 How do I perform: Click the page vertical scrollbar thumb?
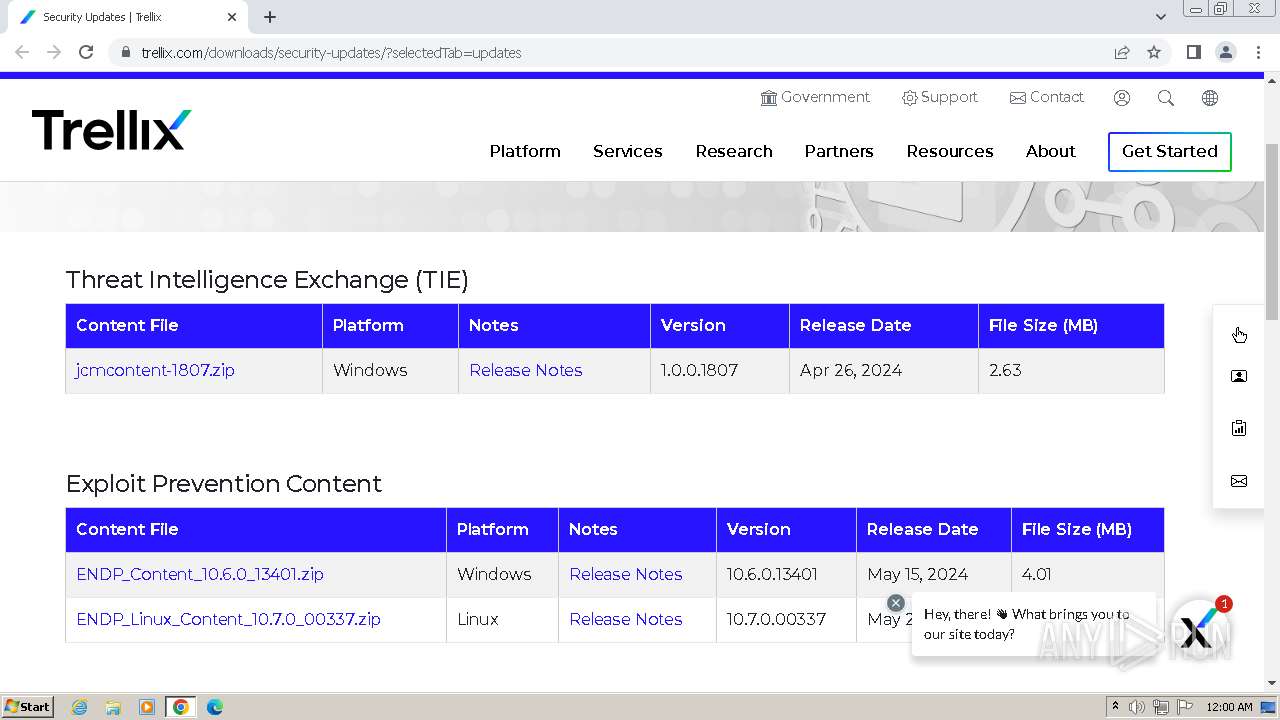click(1272, 232)
